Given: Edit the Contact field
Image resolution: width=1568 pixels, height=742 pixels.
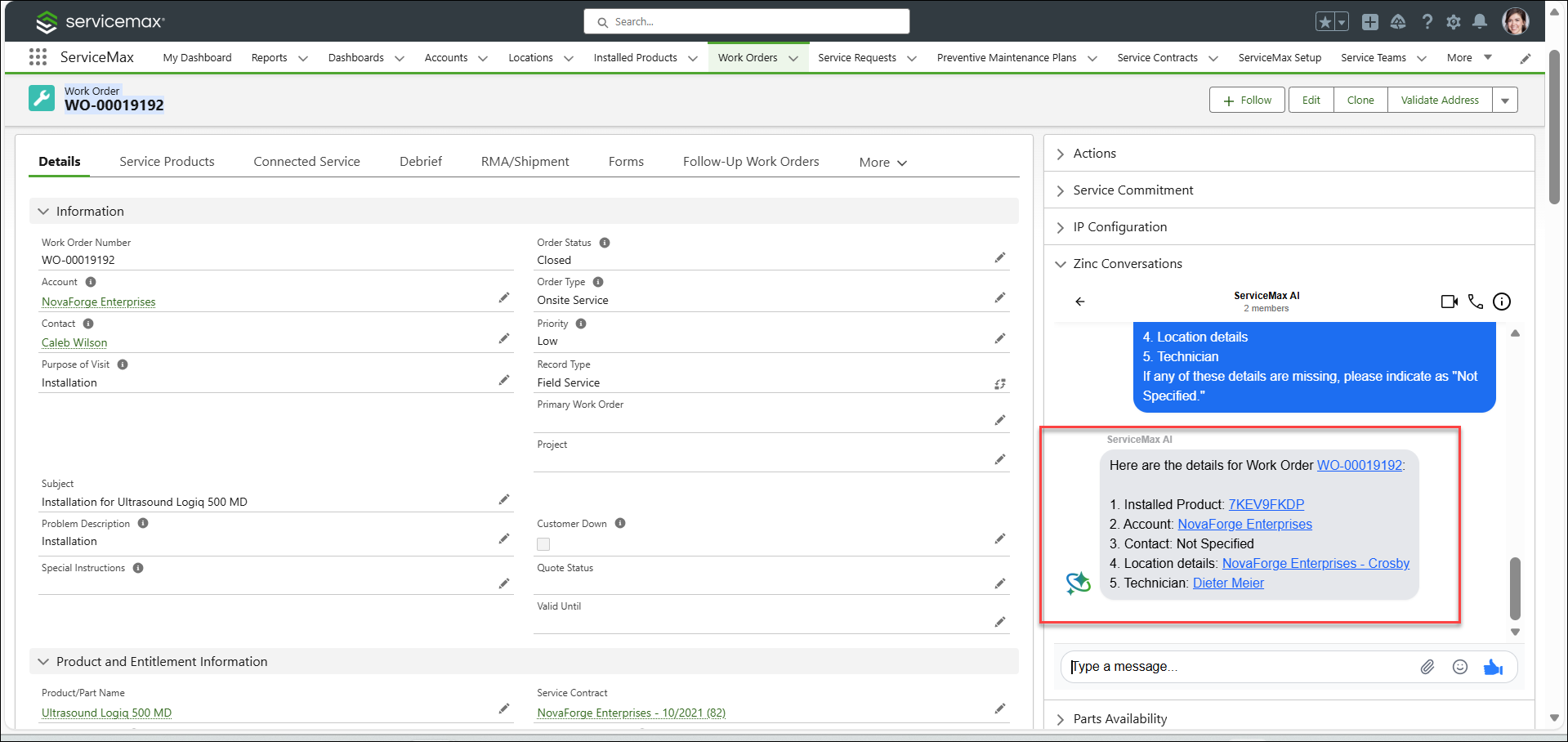Looking at the screenshot, I should (504, 338).
